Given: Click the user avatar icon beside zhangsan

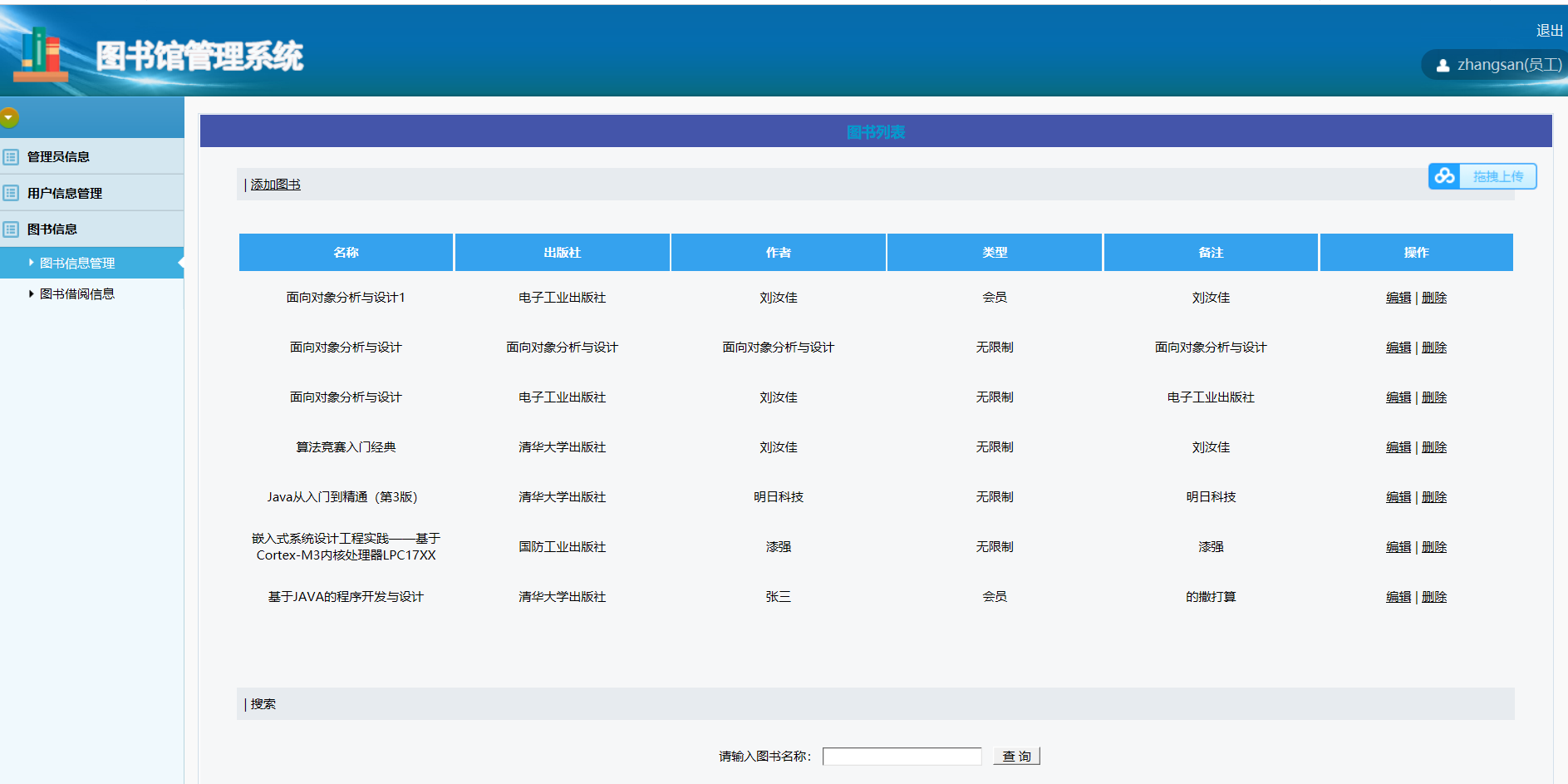Looking at the screenshot, I should pos(1443,66).
